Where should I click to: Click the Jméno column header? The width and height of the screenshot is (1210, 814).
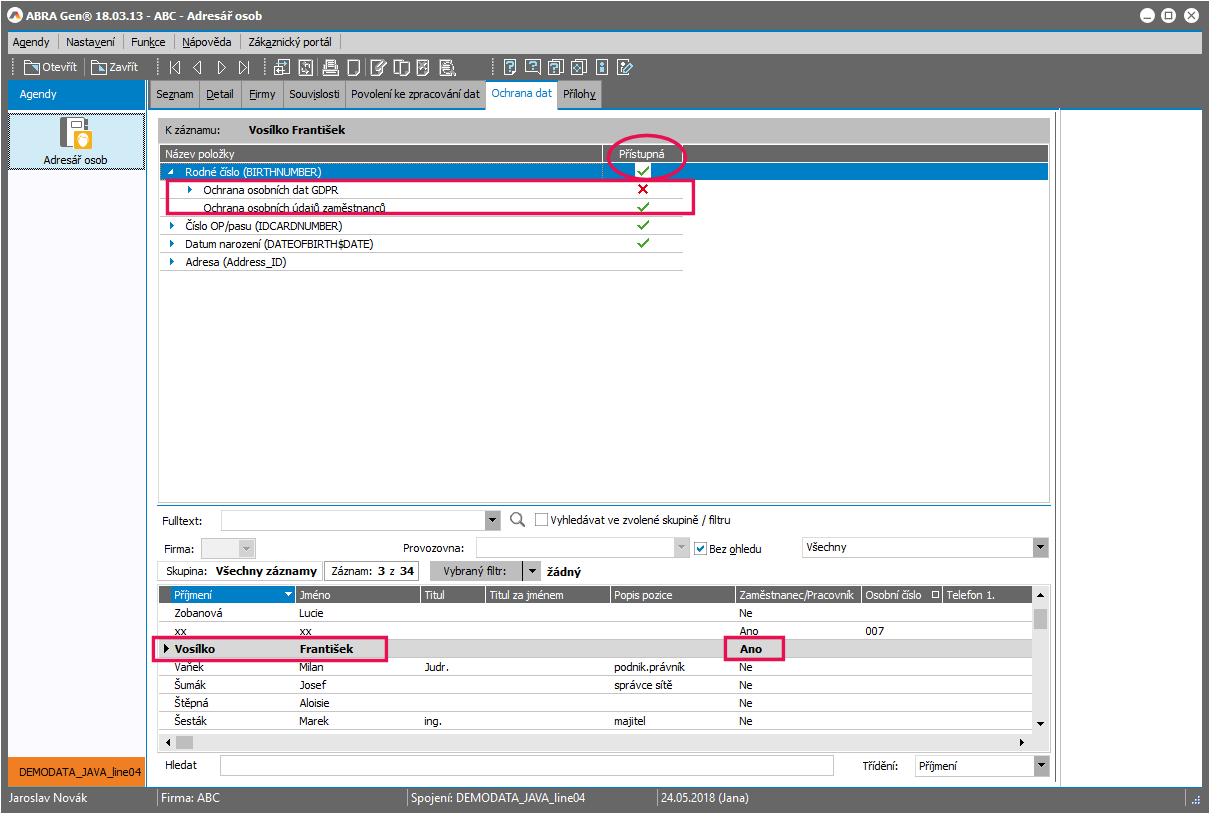pos(358,595)
